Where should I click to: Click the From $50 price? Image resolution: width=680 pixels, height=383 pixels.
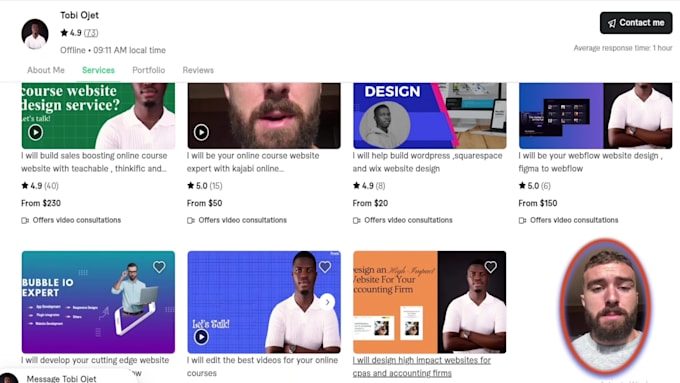click(x=204, y=203)
